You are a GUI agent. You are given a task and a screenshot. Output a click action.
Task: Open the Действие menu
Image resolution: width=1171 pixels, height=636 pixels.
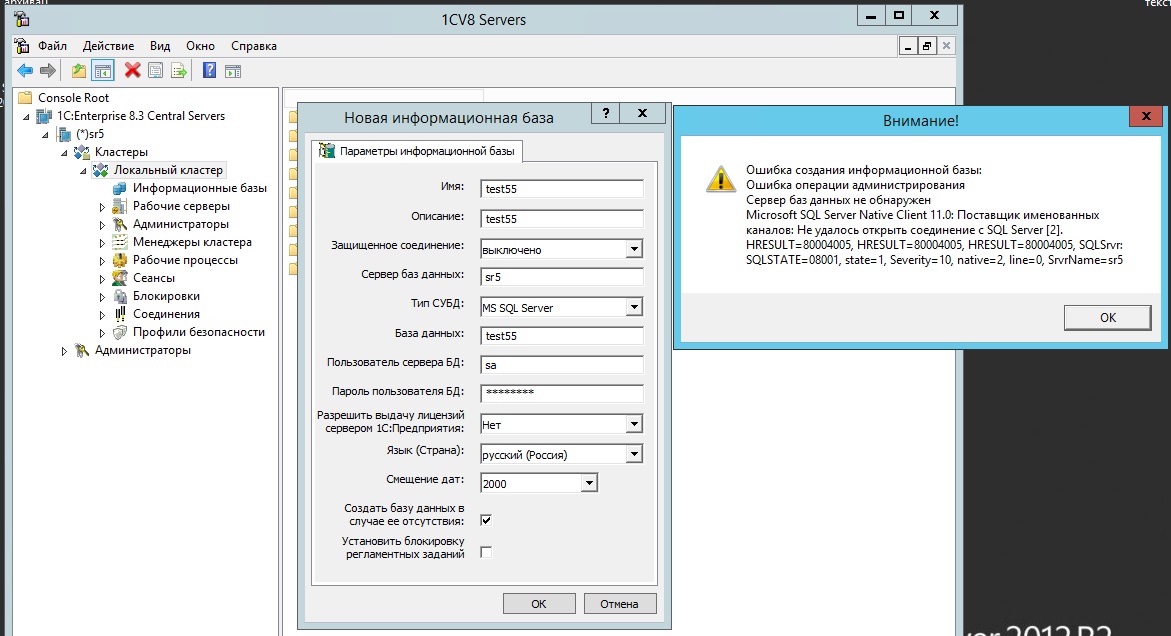click(x=108, y=46)
